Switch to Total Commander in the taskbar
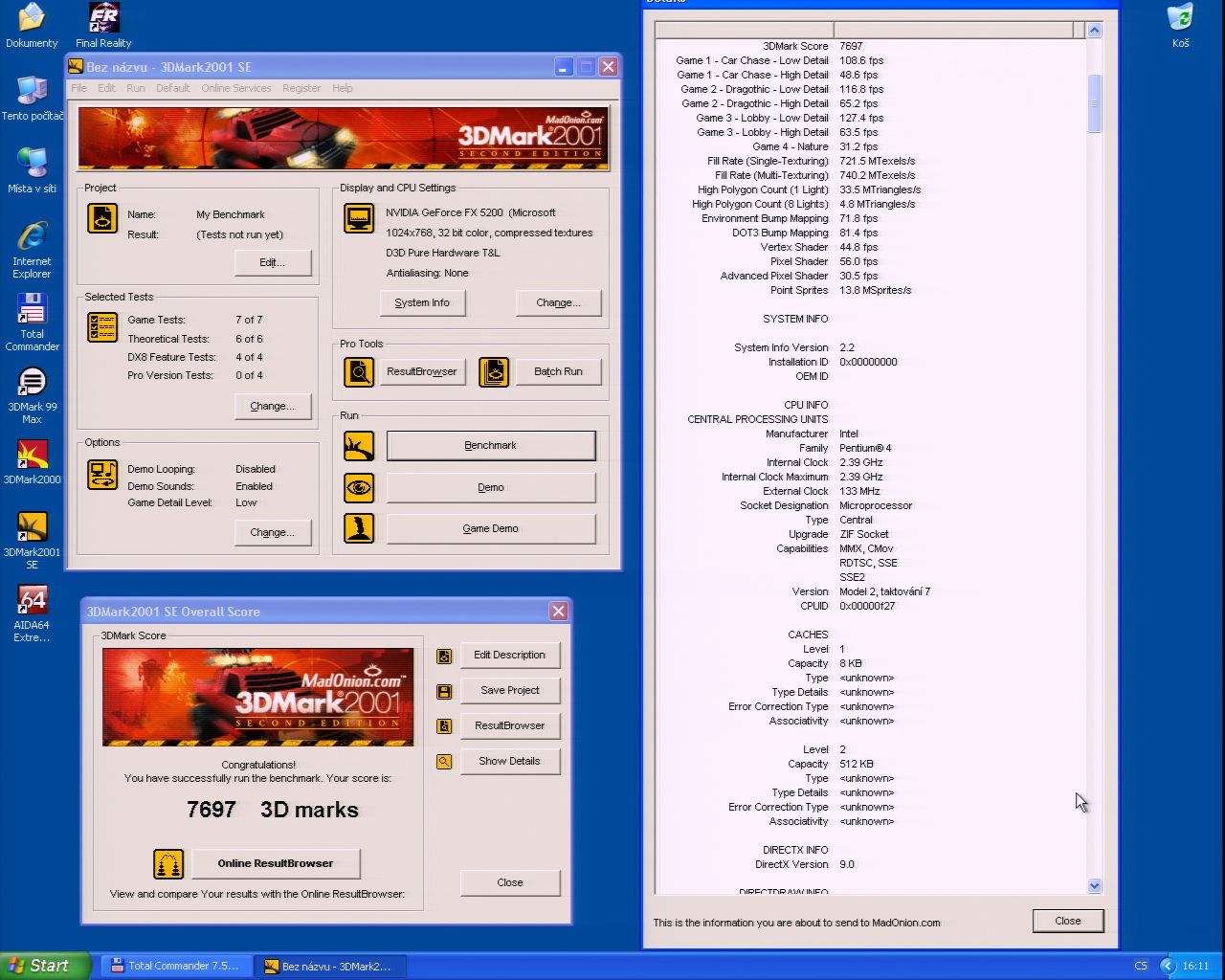 coord(177,967)
